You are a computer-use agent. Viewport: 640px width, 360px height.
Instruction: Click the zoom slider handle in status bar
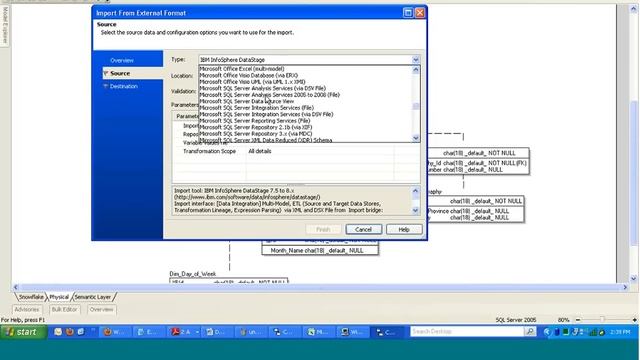[x=602, y=320]
